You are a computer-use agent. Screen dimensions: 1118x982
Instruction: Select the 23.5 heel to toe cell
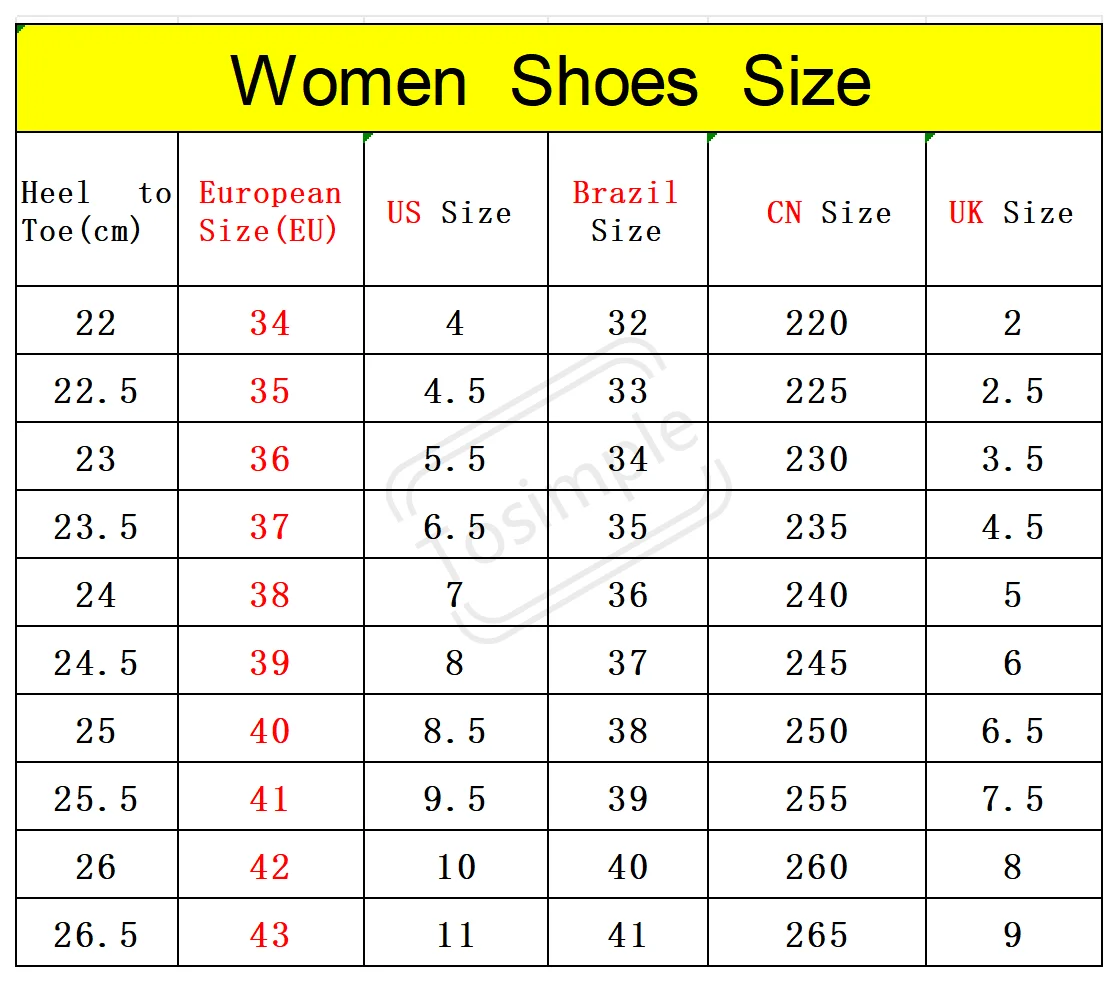click(x=96, y=526)
